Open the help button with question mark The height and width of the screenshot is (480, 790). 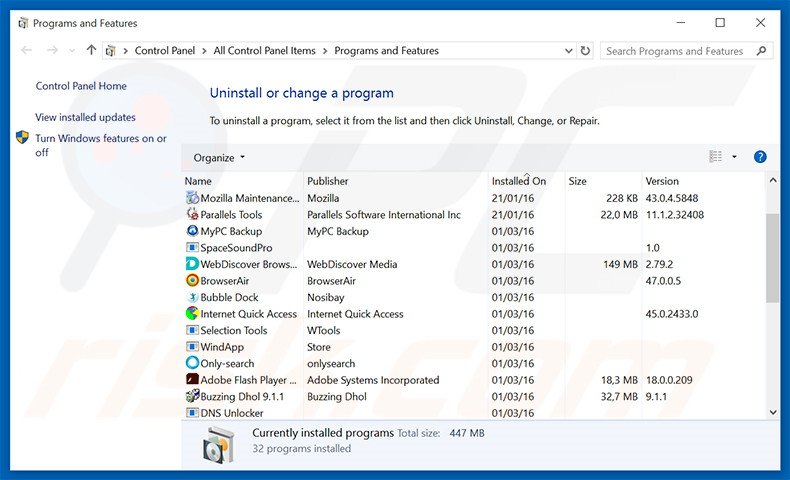tap(760, 157)
